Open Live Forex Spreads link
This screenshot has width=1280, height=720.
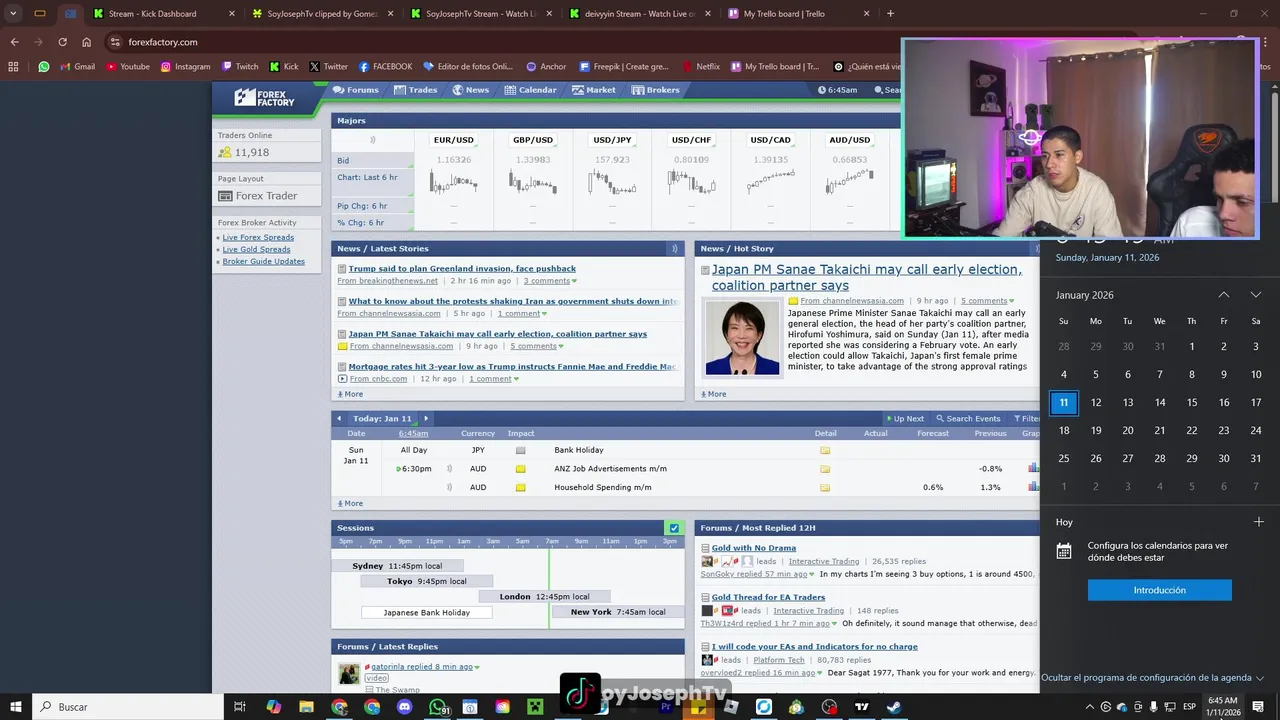click(258, 238)
